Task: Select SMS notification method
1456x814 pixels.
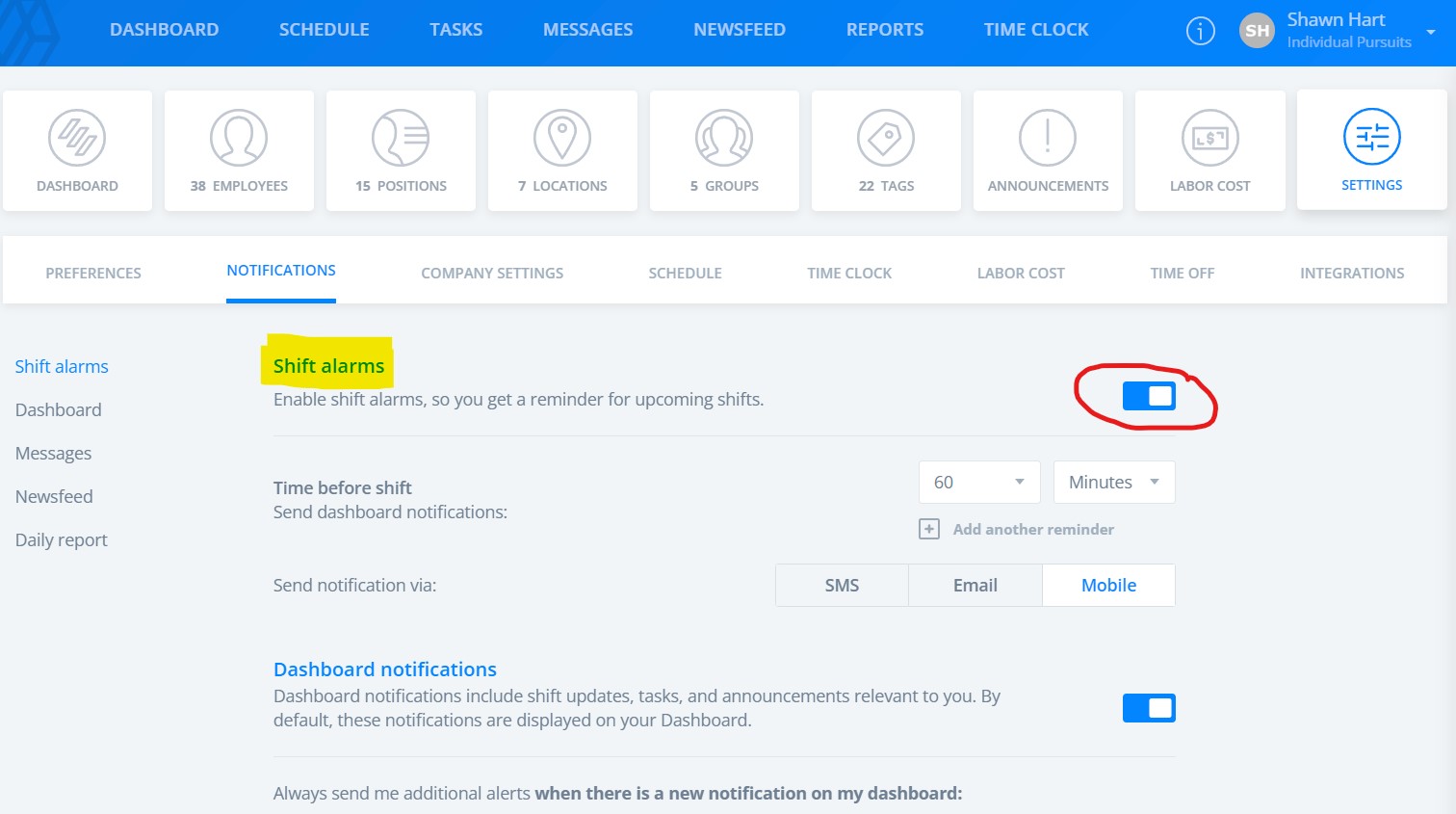Action: (x=842, y=585)
